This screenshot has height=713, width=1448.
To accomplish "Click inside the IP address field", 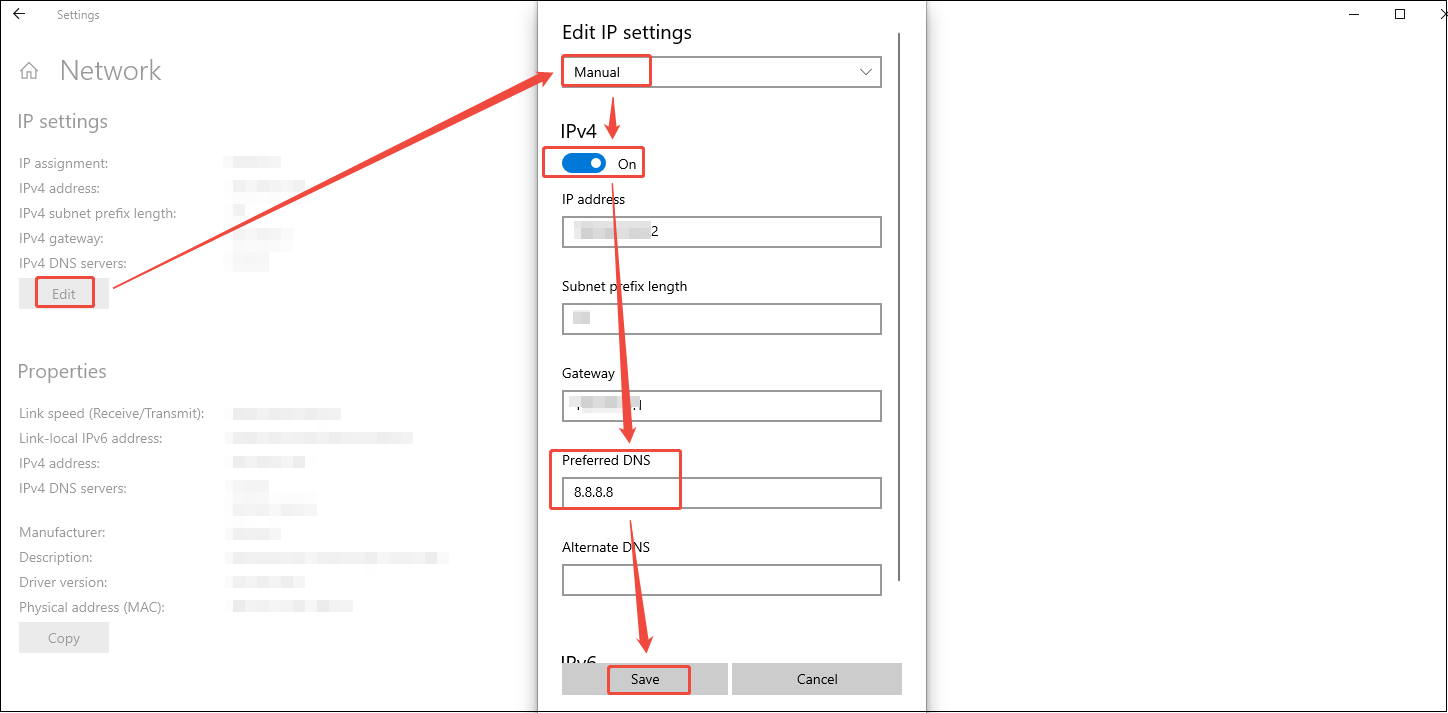I will (x=720, y=231).
